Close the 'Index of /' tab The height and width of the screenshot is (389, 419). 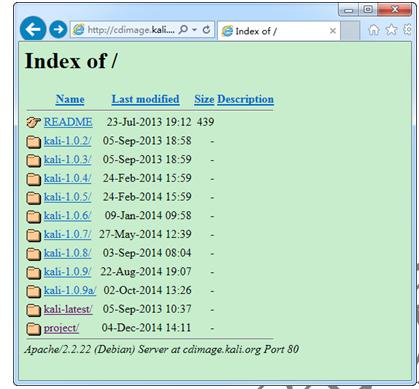pos(332,31)
